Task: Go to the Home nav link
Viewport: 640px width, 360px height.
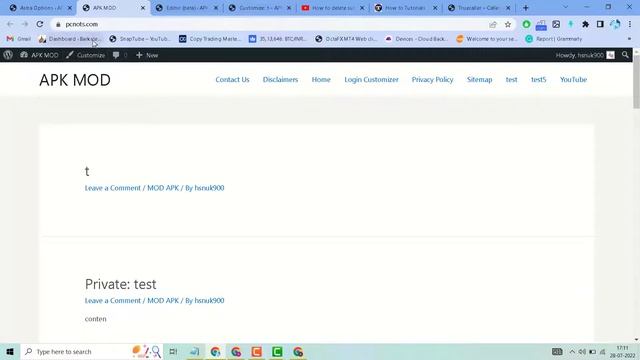Action: click(321, 80)
